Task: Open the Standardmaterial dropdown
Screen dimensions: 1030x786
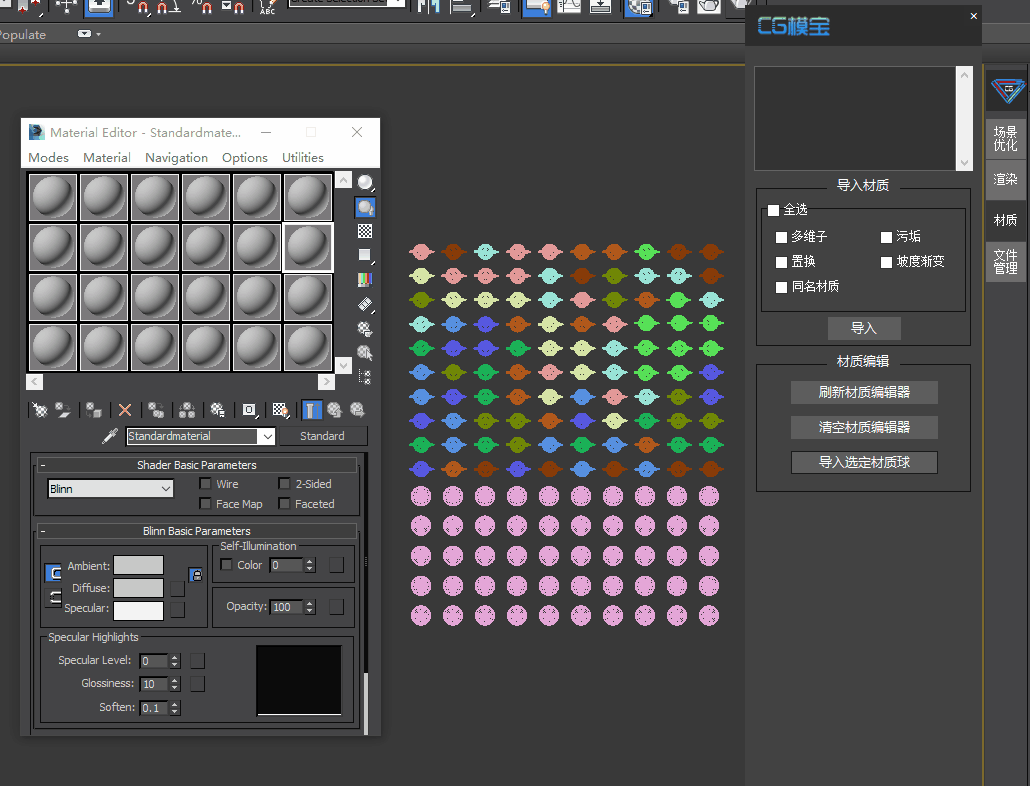Action: pyautogui.click(x=265, y=436)
